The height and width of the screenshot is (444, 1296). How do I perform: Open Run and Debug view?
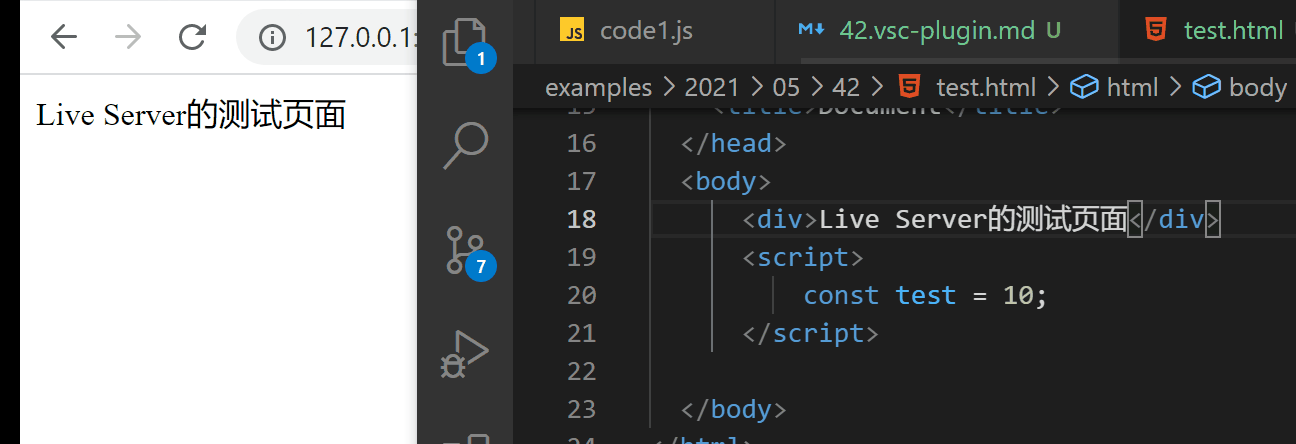click(x=465, y=355)
